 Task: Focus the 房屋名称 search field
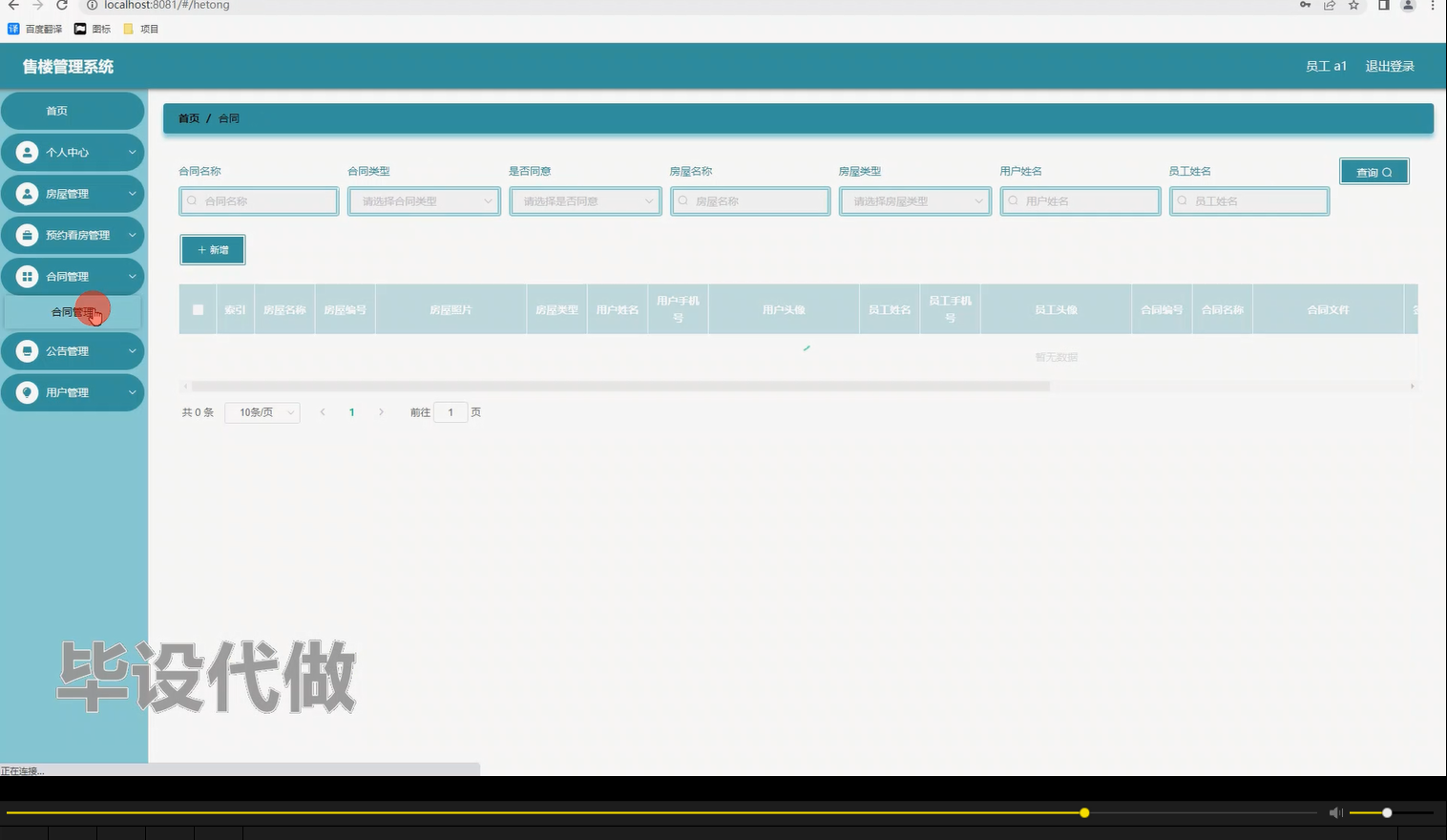pos(750,201)
